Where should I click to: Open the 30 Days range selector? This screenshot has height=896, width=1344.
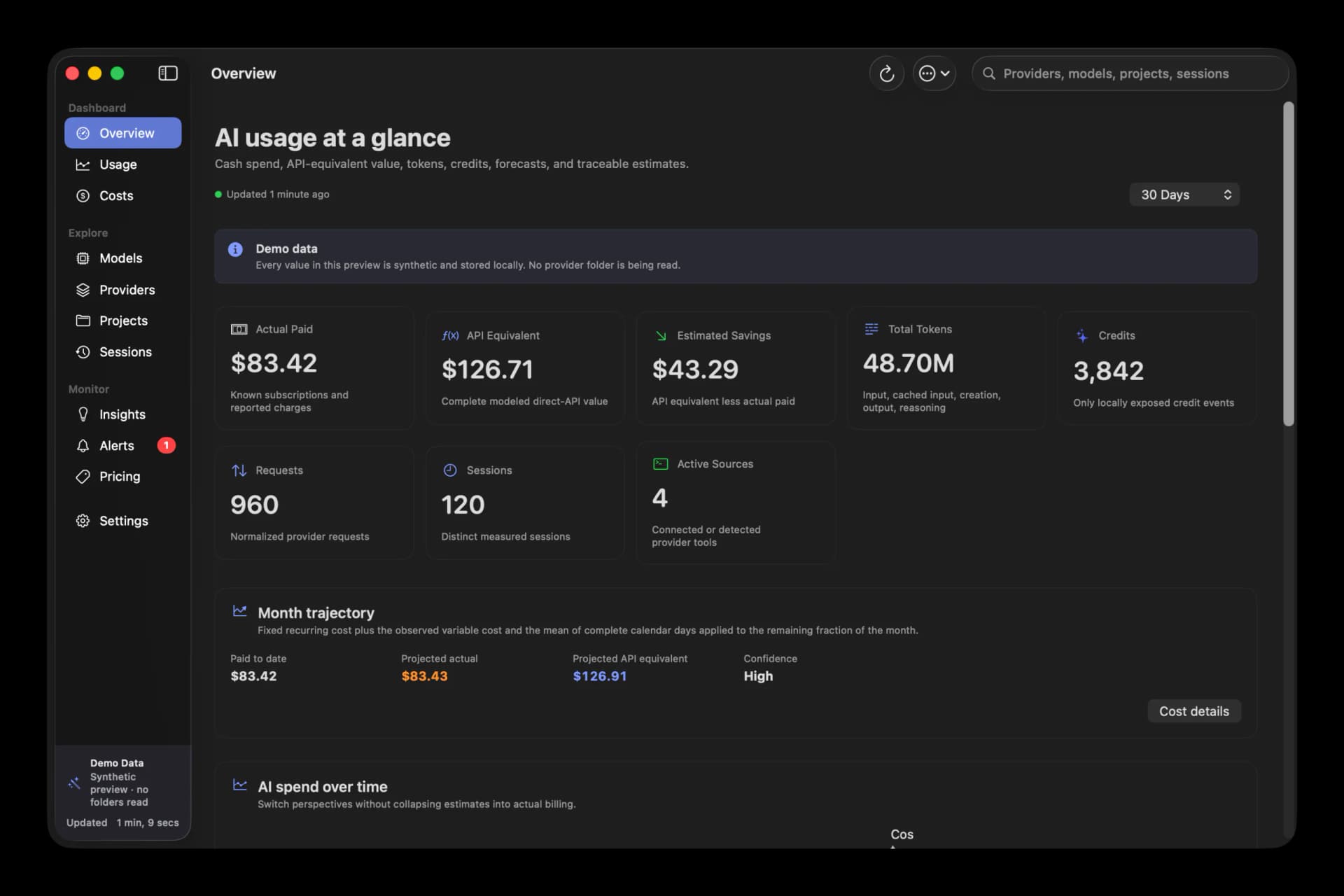(x=1184, y=195)
